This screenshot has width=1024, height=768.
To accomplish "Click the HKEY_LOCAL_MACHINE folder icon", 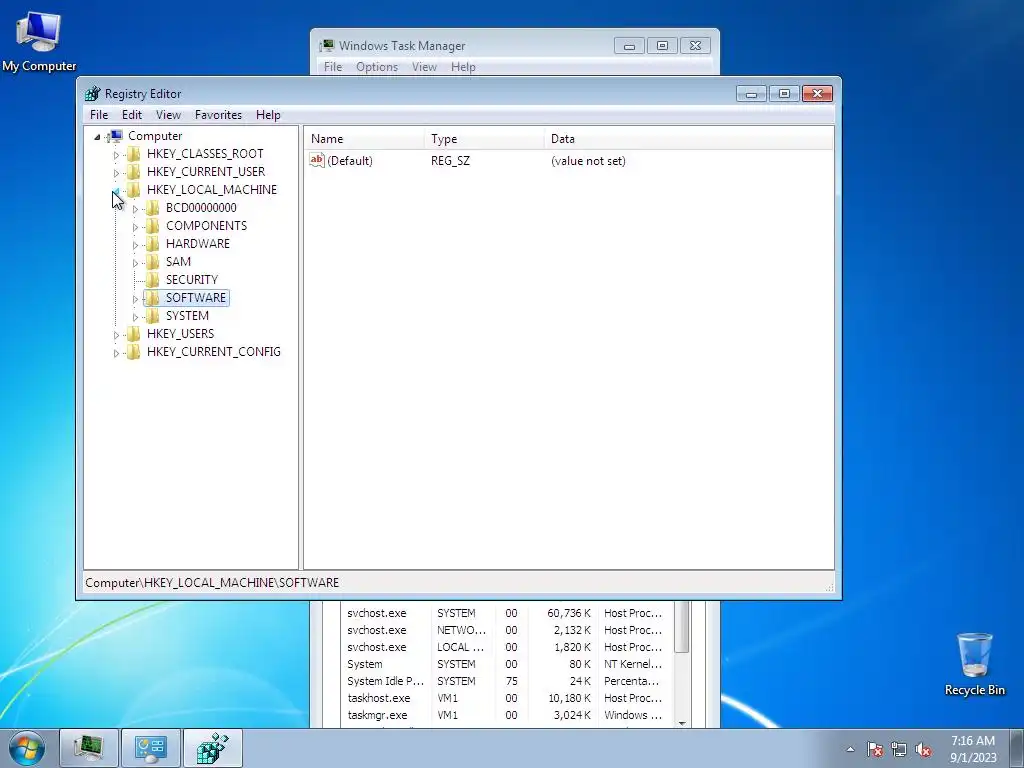I will click(x=133, y=189).
